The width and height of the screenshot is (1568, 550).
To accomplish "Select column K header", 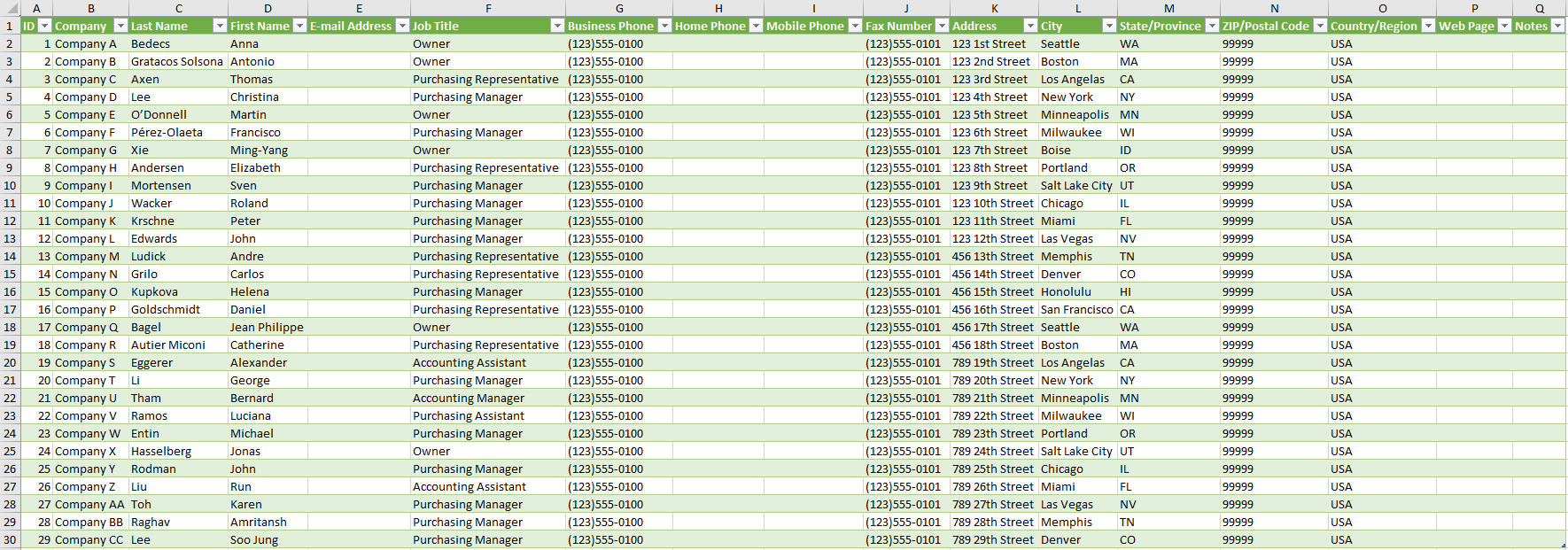I will [x=995, y=8].
